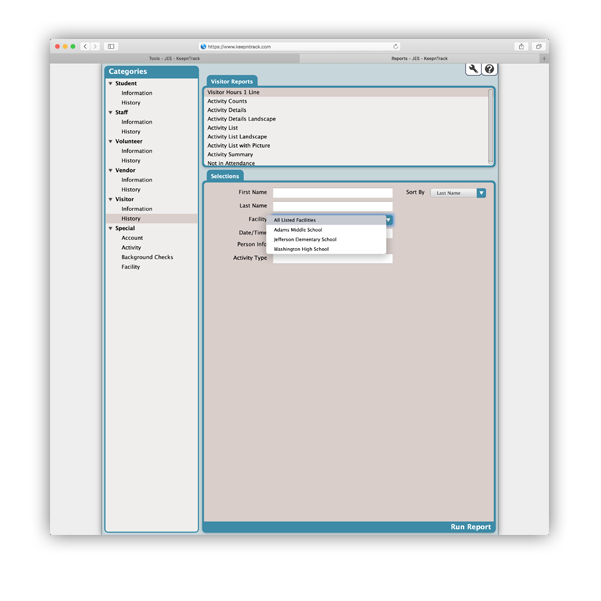Select History under Visitor
Viewport: 601px width, 601px height.
click(x=152, y=218)
